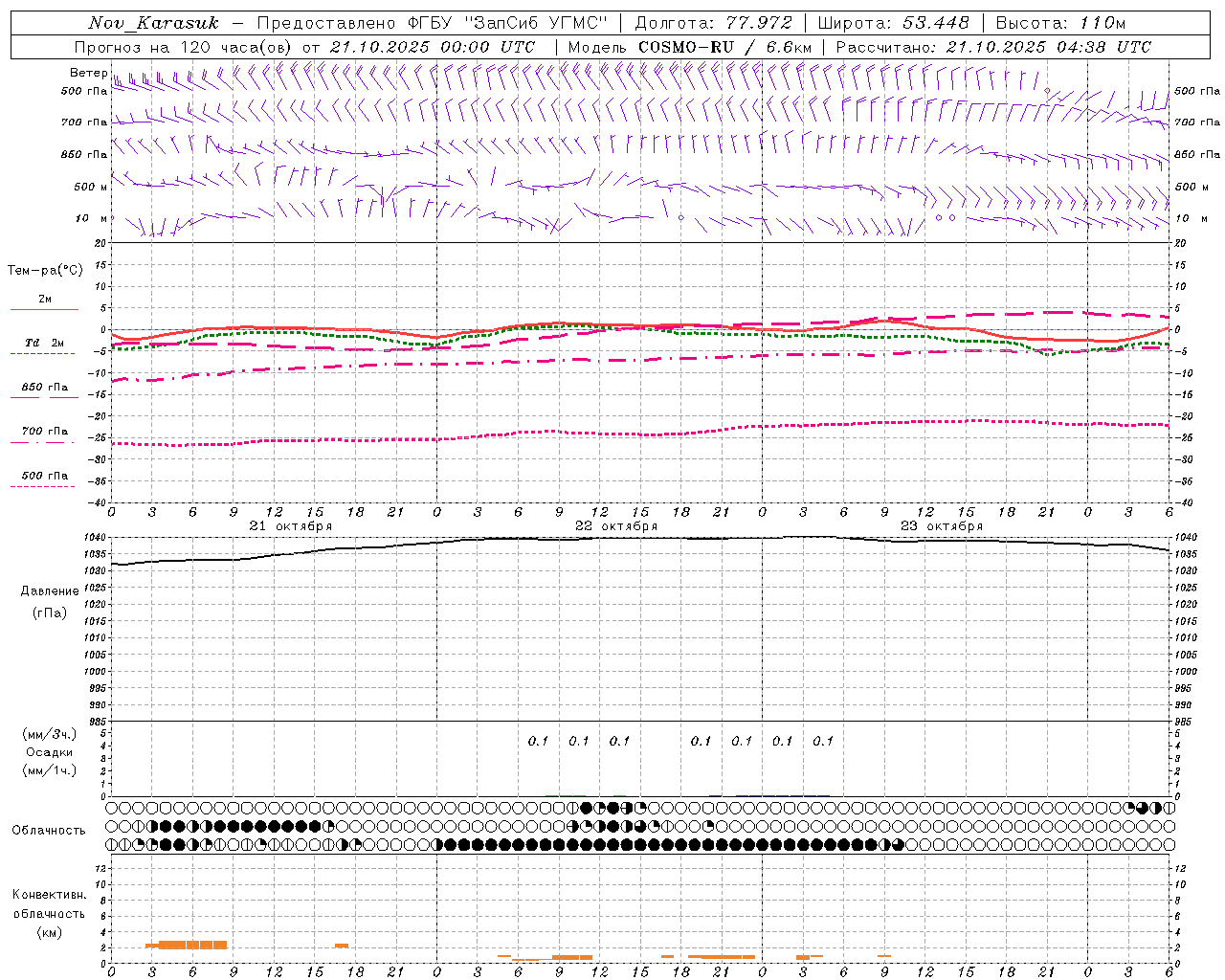Click 'Прогноз на 120 часа(ов)' forecast text
Viewport: 1225px width, 980px height.
pyautogui.click(x=184, y=47)
